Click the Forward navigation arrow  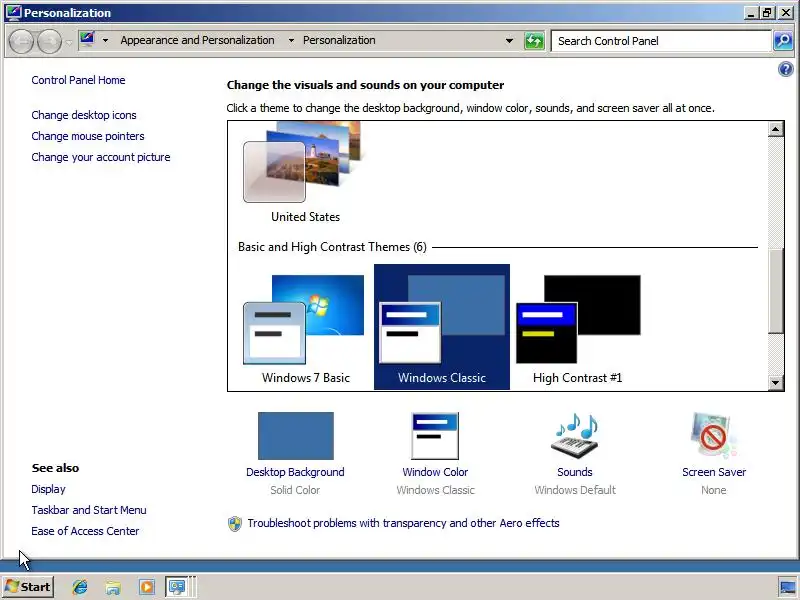coord(49,41)
